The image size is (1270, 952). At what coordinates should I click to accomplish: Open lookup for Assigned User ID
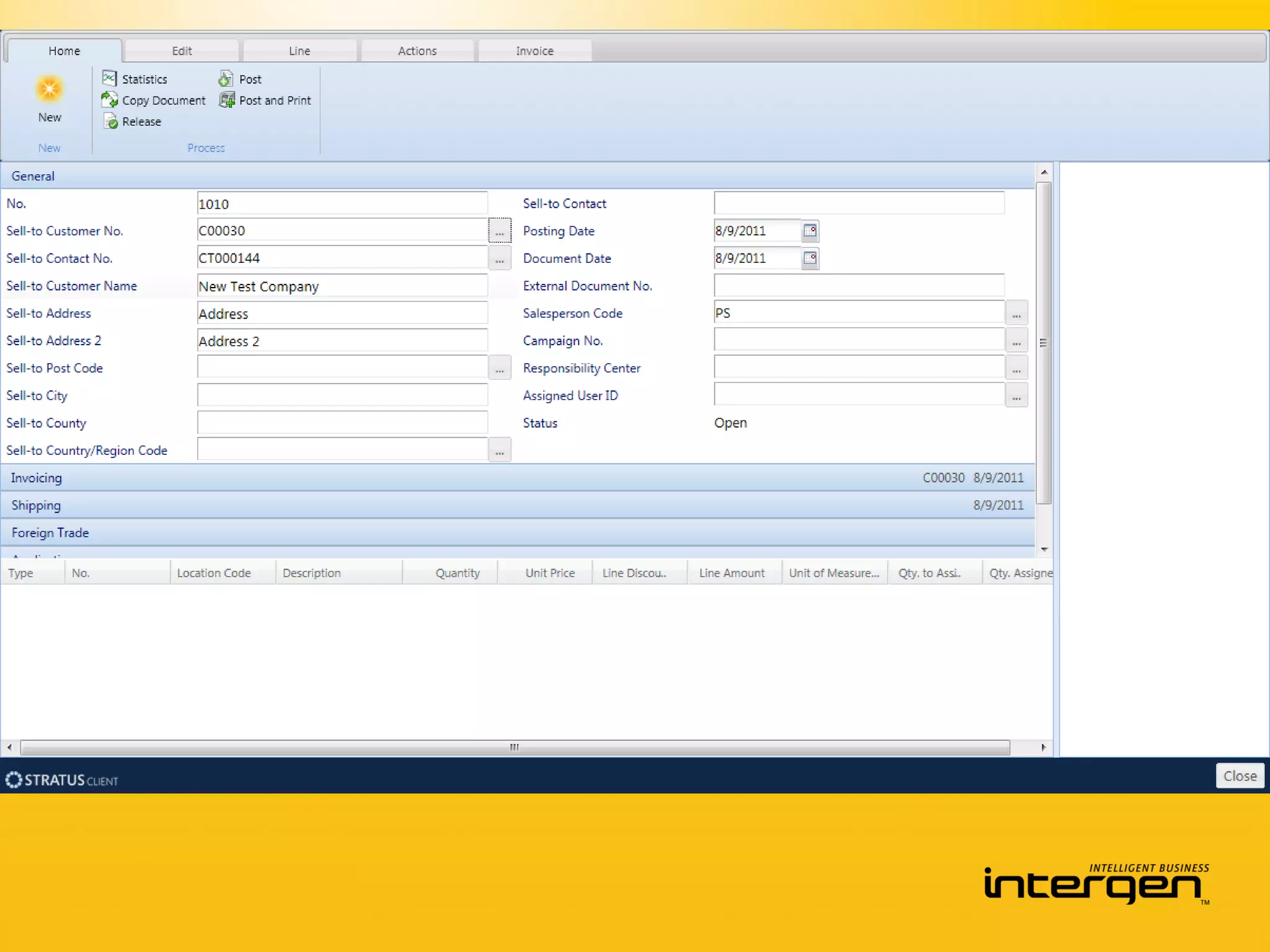(x=1016, y=395)
